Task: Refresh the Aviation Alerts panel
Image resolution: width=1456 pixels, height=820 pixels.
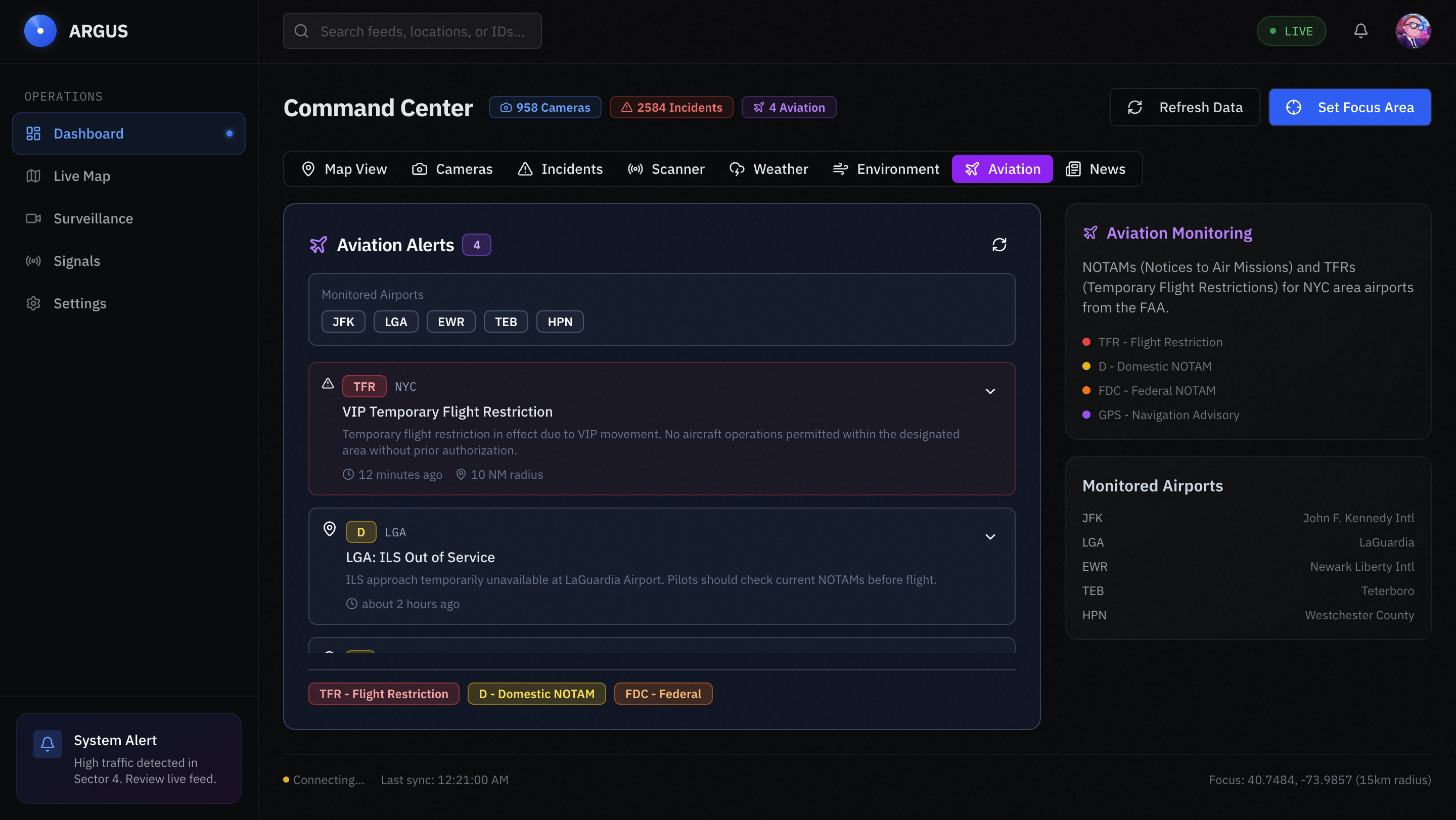Action: (x=999, y=245)
